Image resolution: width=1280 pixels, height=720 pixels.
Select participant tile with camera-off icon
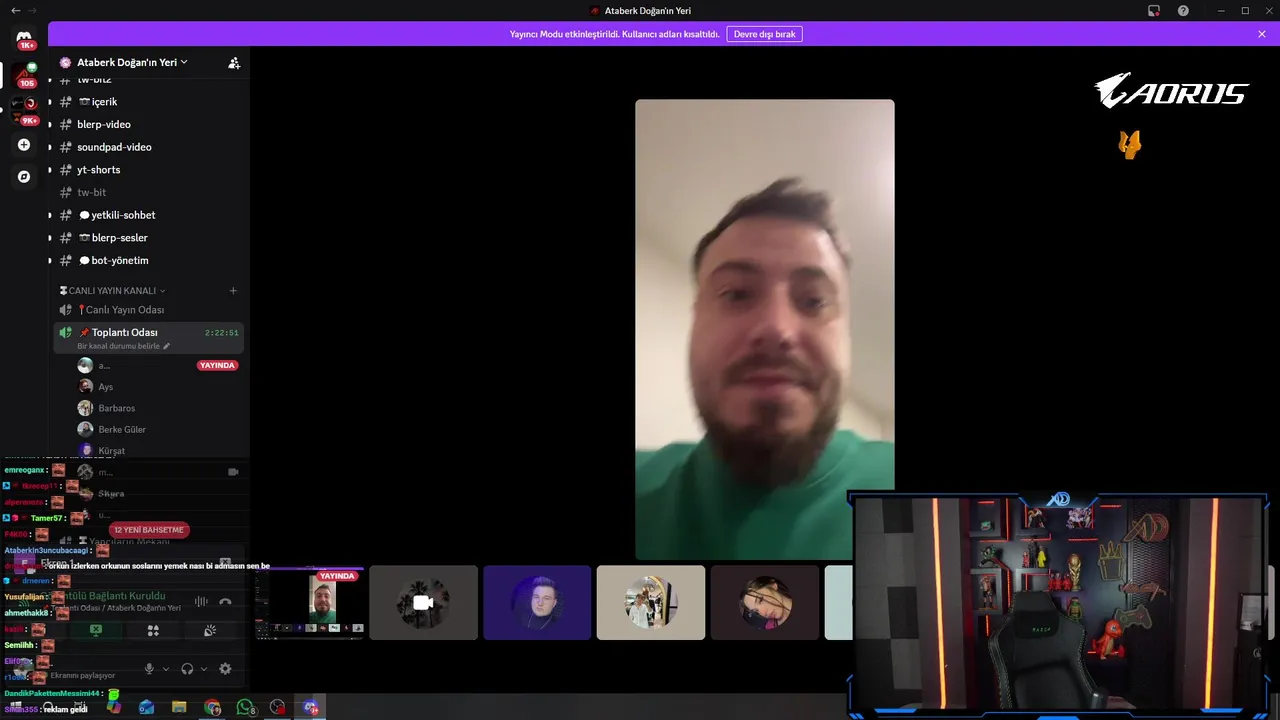point(423,603)
